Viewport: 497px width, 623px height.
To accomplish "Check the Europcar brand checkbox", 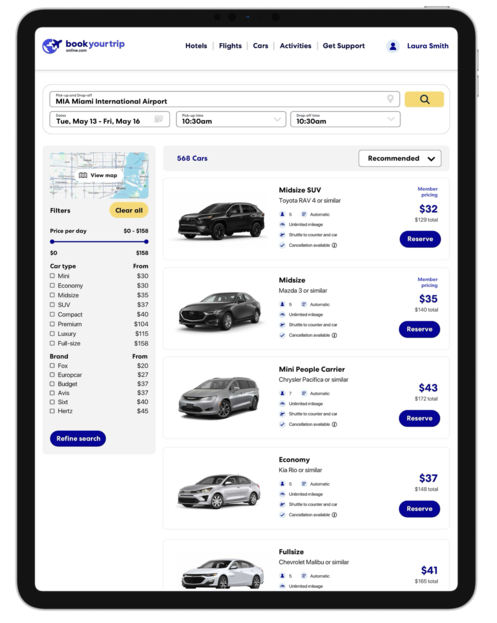I will coord(52,375).
